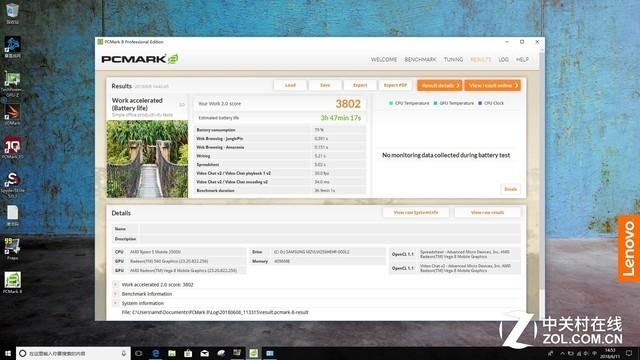Open the LOG tab
Viewport: 640px width, 360px height.
coord(503,60)
